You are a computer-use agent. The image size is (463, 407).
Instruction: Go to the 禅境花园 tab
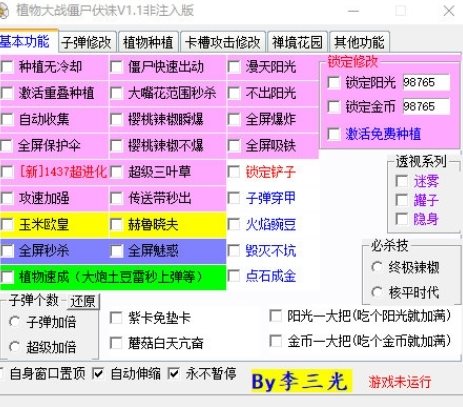coord(297,42)
